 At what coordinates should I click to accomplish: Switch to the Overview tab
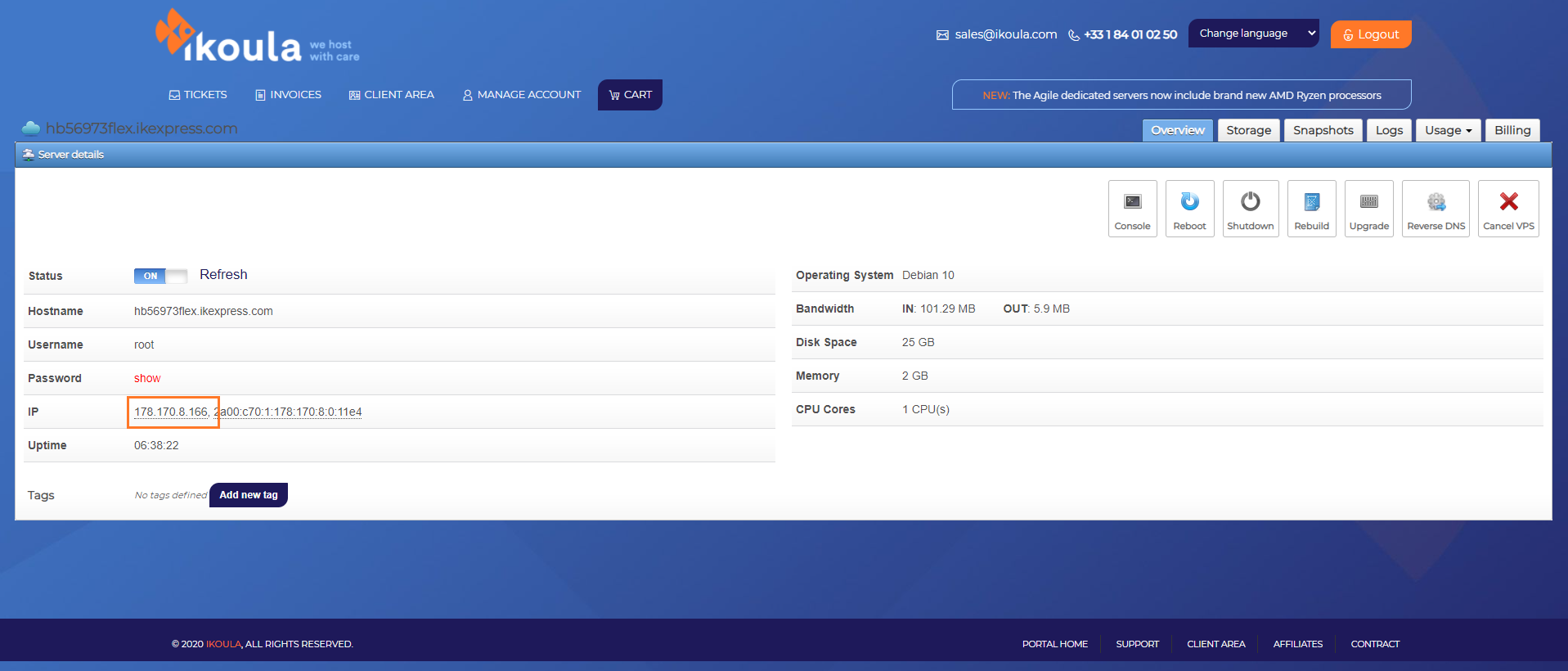tap(1178, 130)
